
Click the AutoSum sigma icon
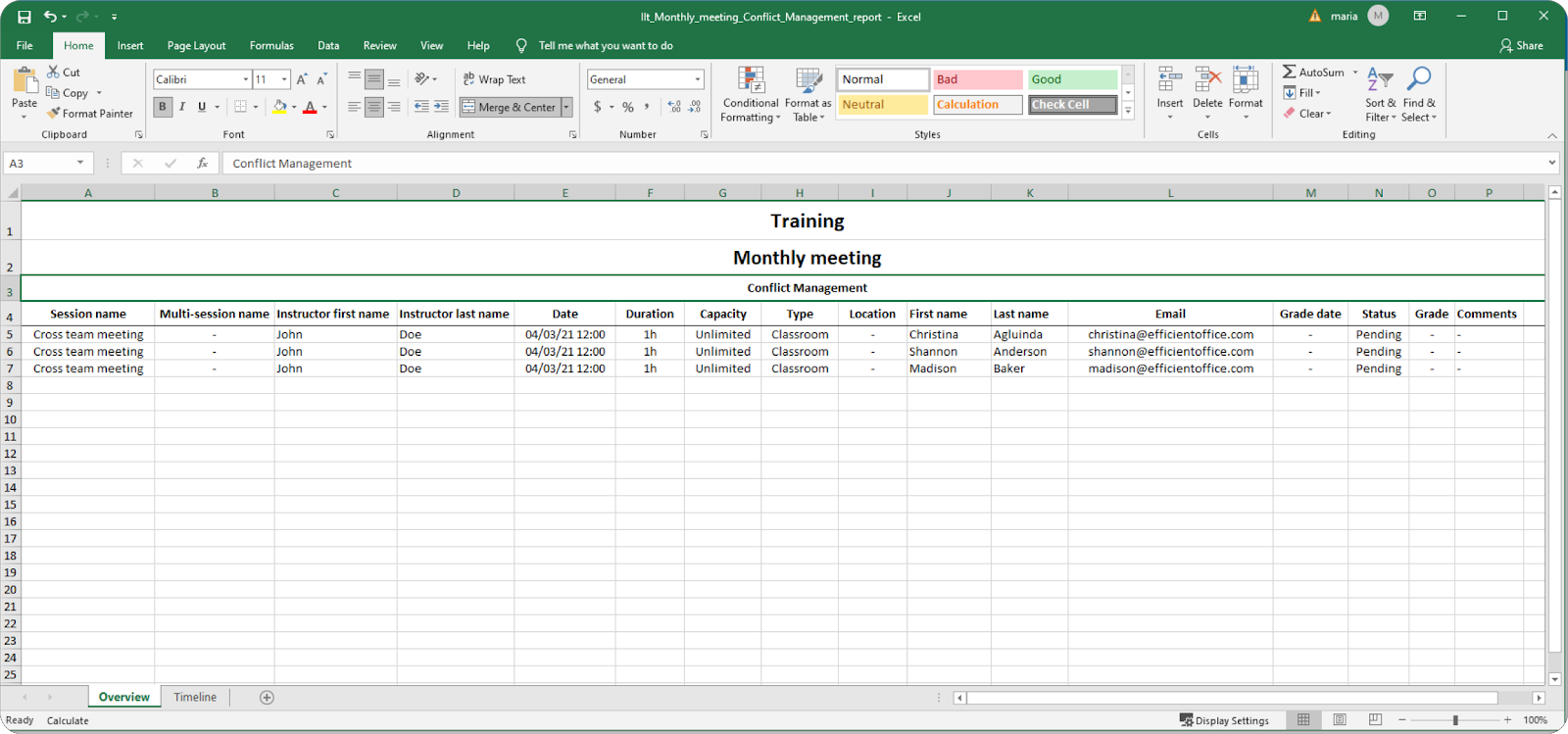1290,72
